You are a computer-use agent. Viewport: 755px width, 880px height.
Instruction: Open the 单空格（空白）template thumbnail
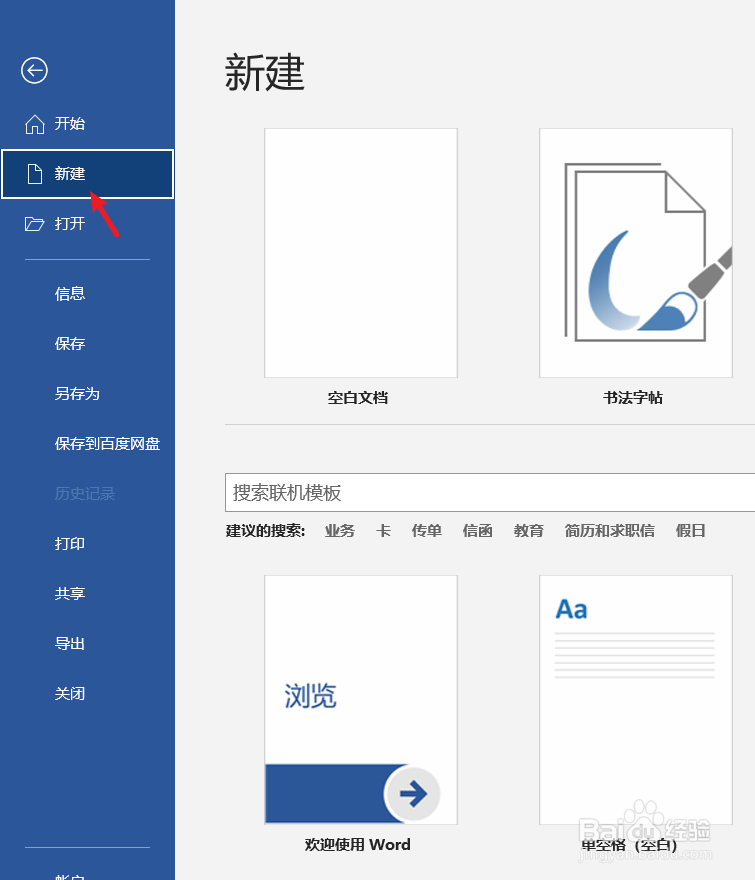(636, 700)
